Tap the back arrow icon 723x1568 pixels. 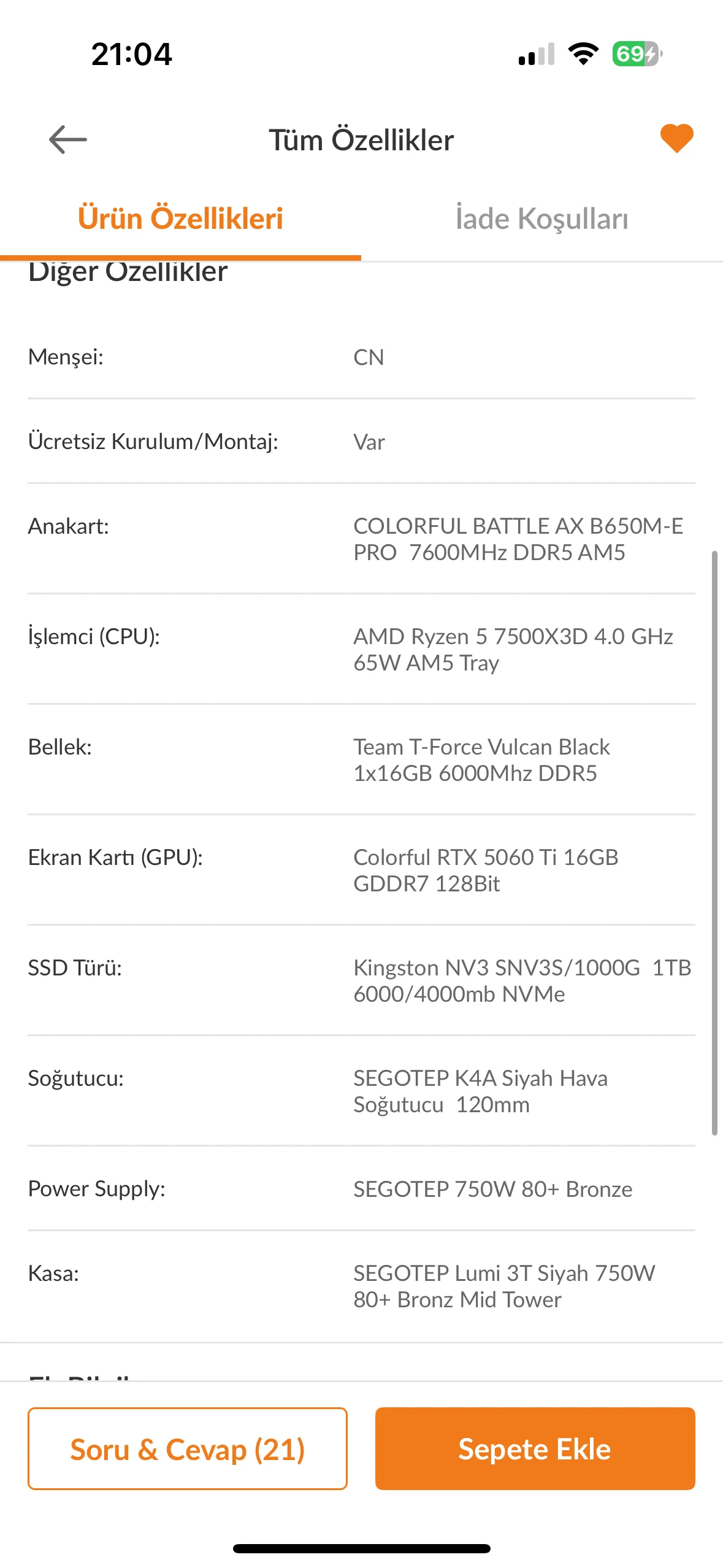67,139
